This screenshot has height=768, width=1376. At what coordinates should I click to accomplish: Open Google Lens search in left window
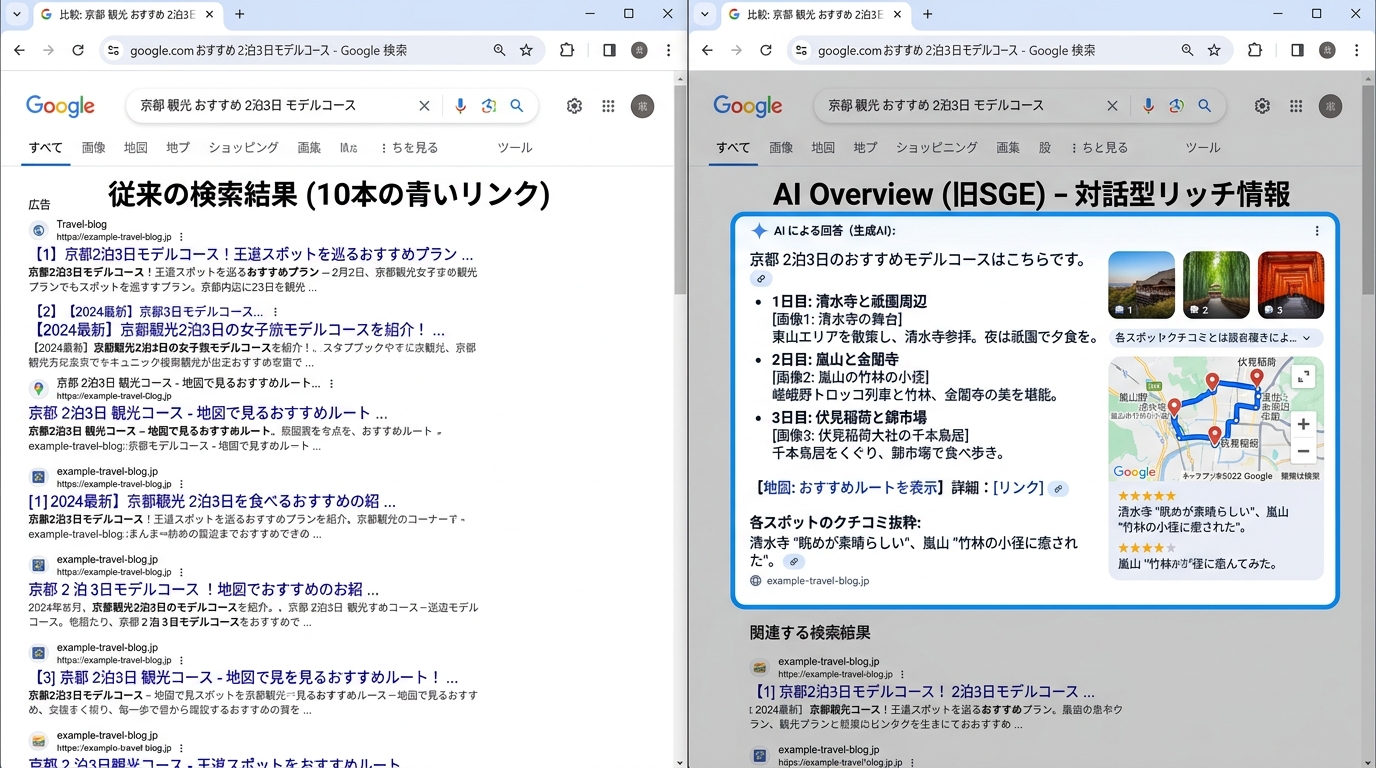click(x=489, y=106)
